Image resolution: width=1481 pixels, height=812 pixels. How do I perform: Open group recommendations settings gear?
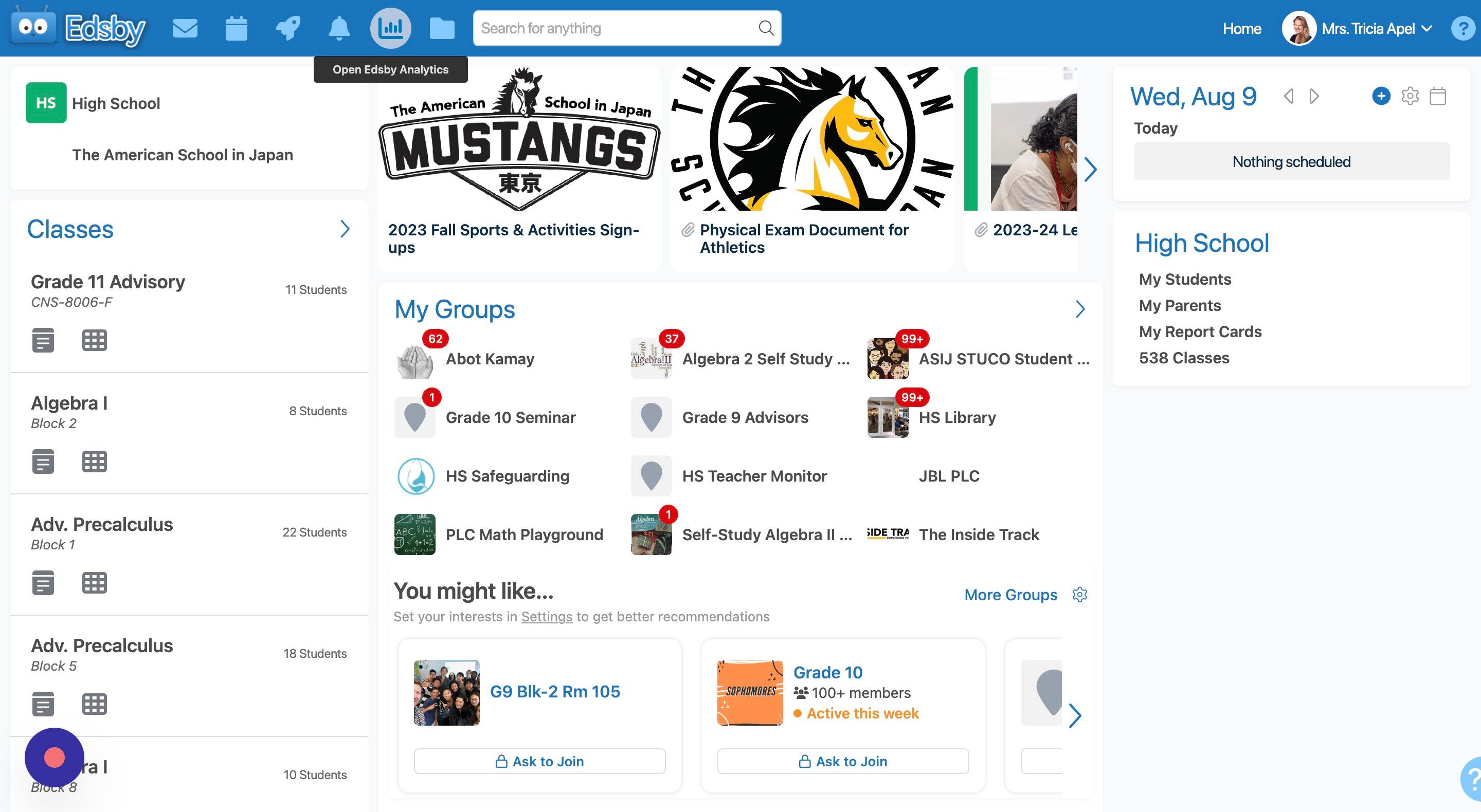1080,594
